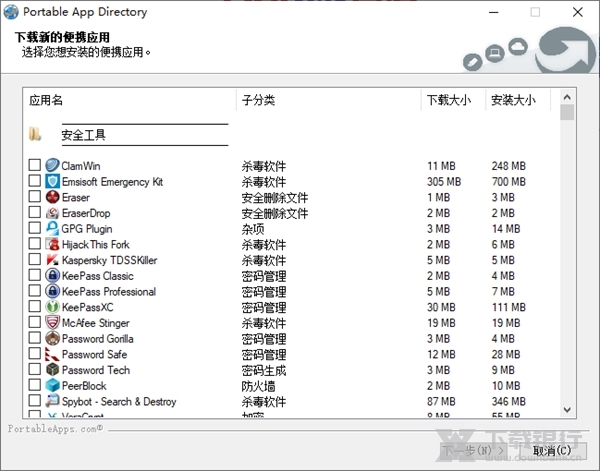Tick the McAfee Stinger checkbox
This screenshot has height=471, width=600.
pyautogui.click(x=35, y=322)
